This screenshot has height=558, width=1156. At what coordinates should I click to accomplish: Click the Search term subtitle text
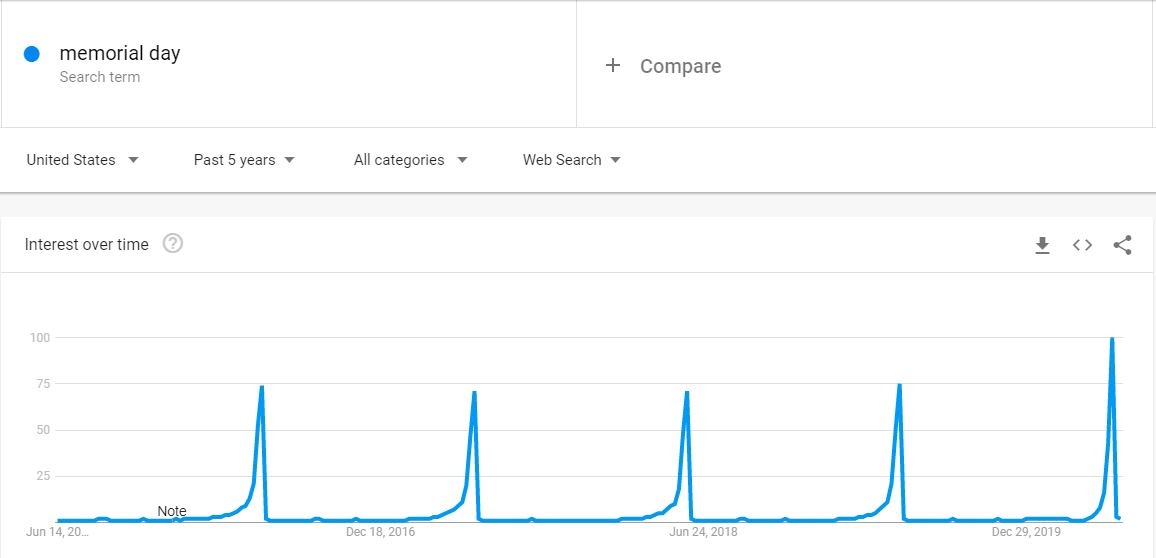tap(100, 77)
